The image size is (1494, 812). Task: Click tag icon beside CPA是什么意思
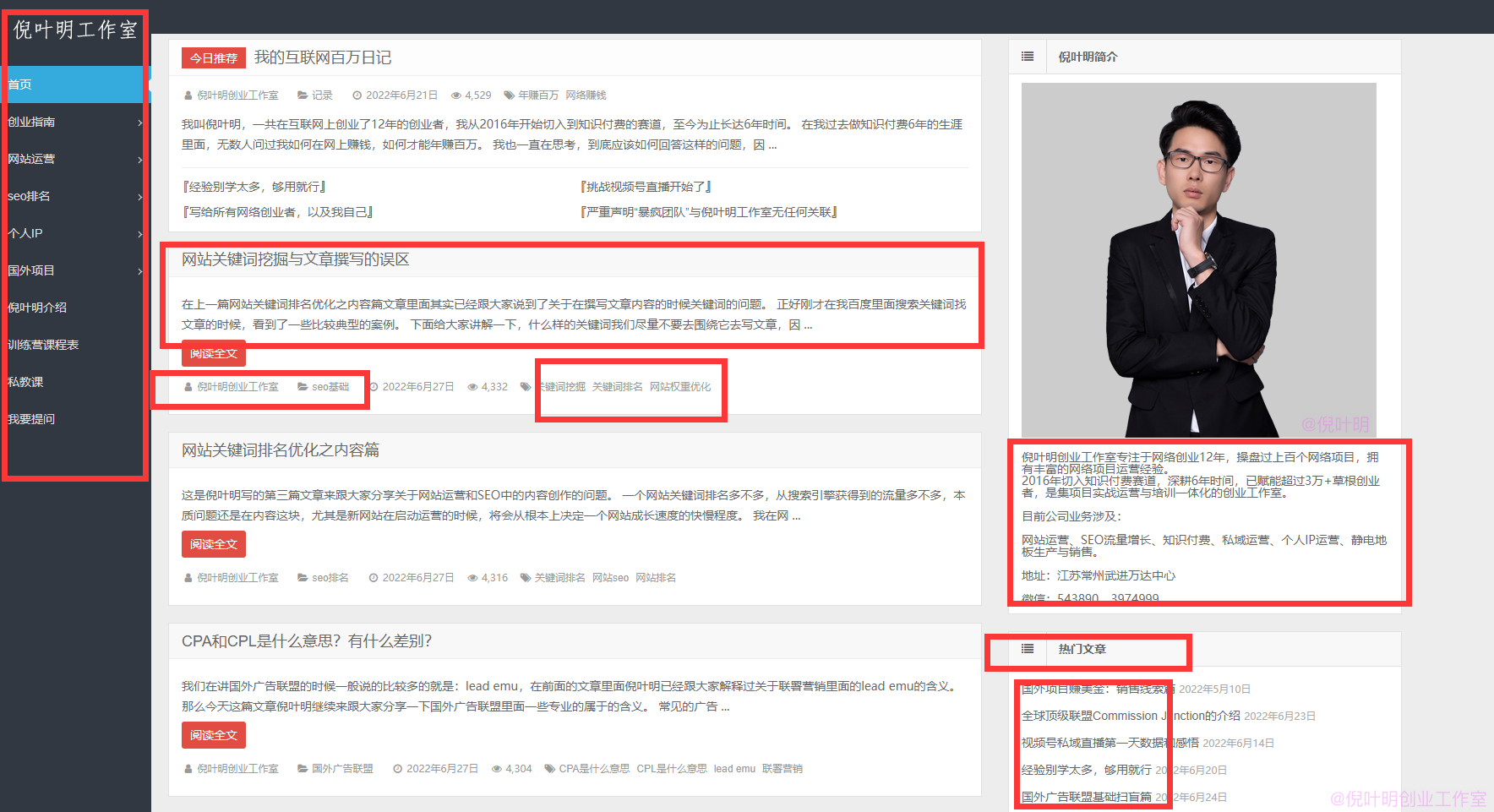pyautogui.click(x=549, y=769)
